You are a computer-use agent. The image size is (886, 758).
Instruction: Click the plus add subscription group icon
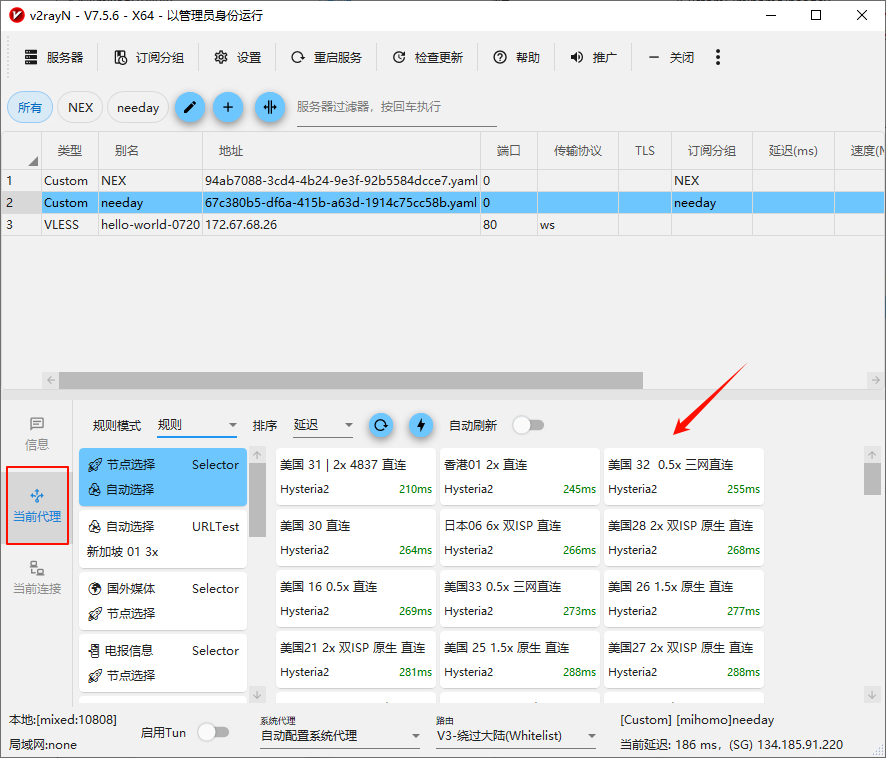pyautogui.click(x=228, y=107)
